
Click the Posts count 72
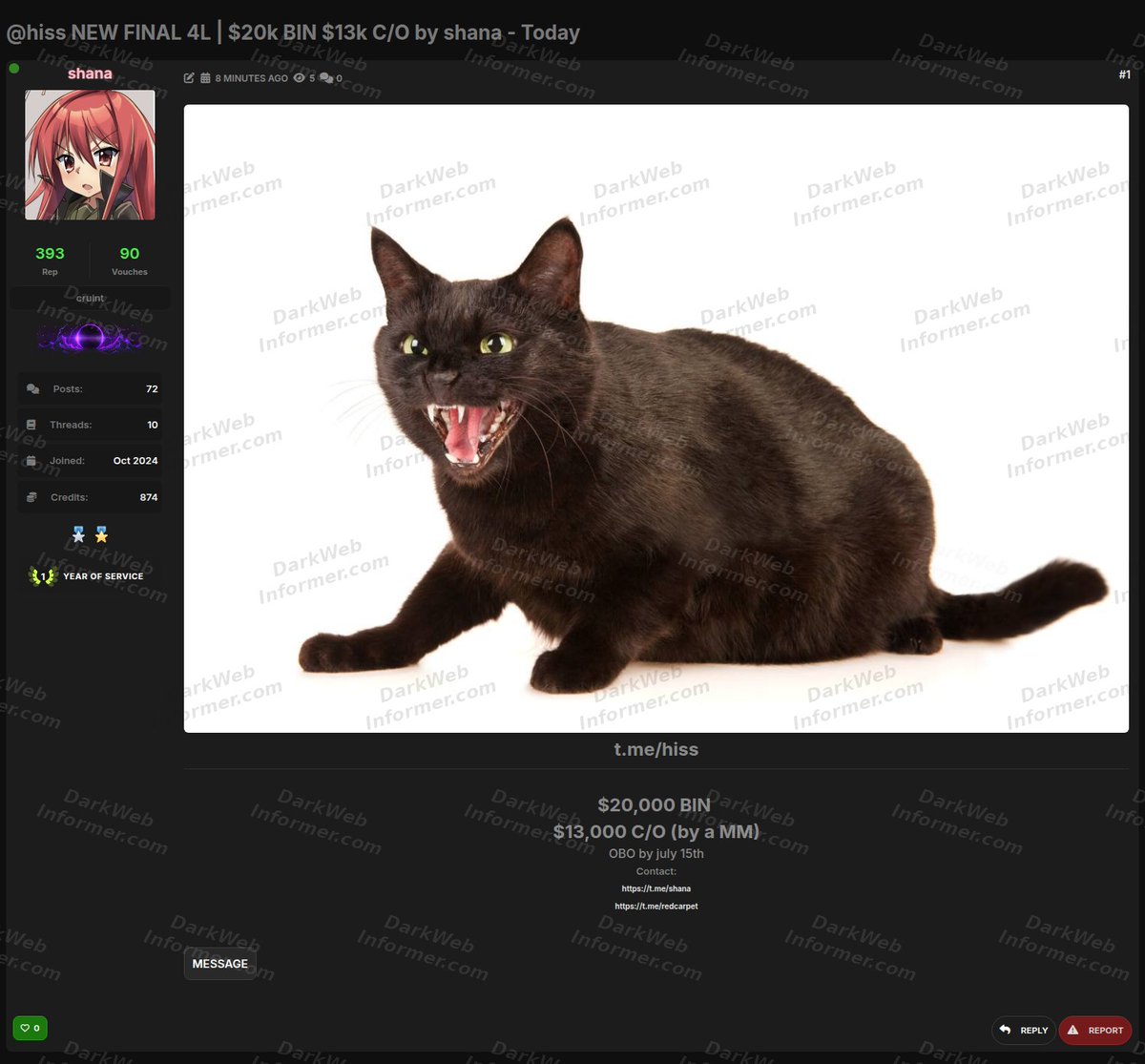coord(152,389)
